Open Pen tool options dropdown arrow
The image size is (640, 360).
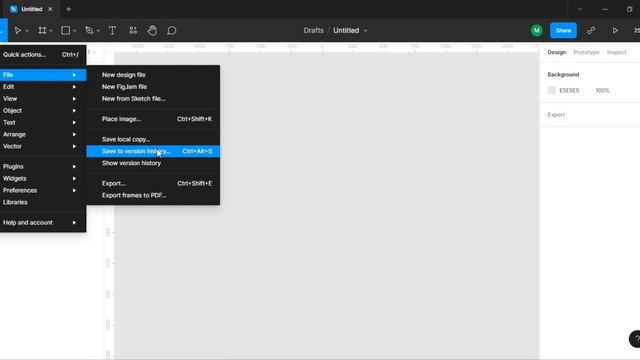98,31
